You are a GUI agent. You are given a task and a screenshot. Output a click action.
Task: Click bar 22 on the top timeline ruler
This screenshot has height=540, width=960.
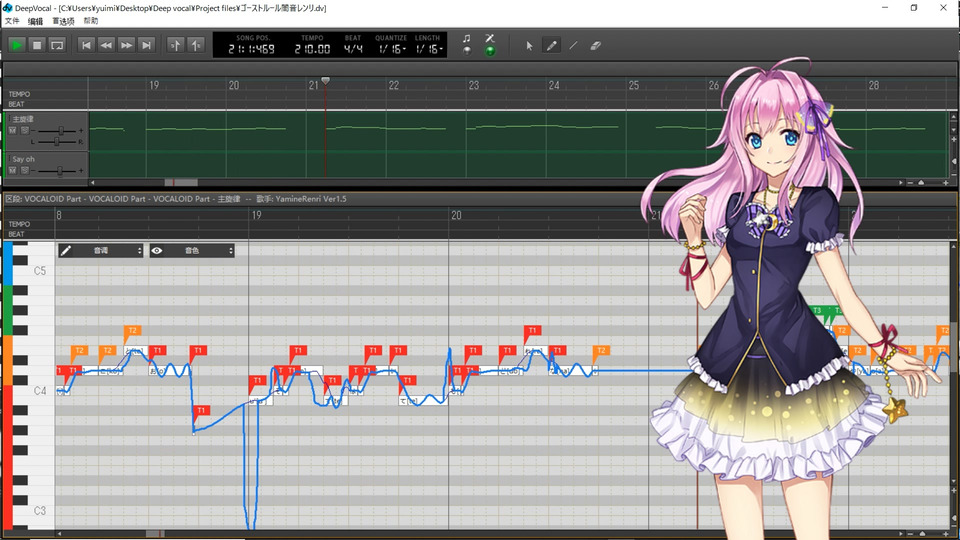pos(394,86)
